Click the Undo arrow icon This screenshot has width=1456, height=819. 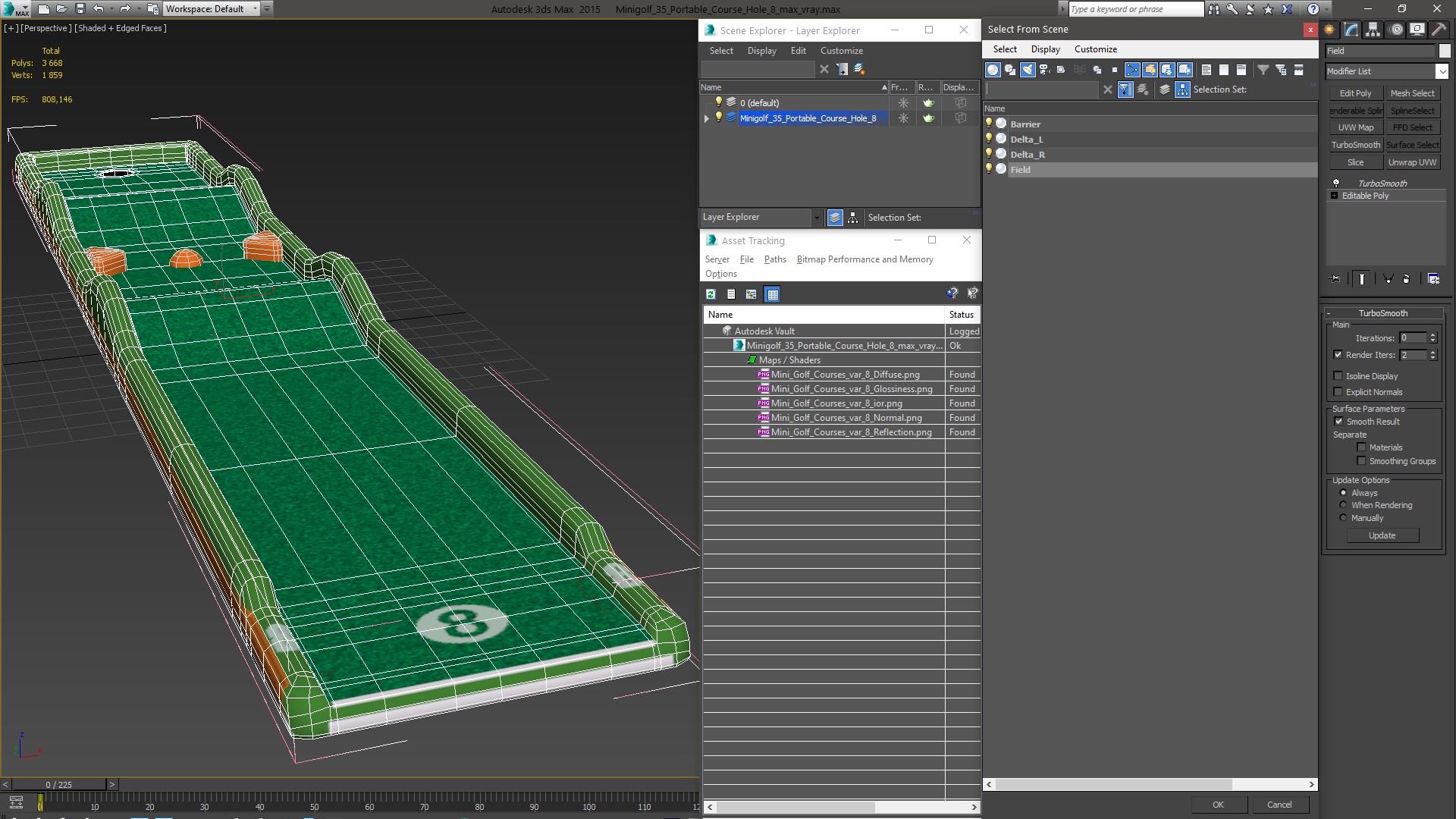[x=99, y=9]
